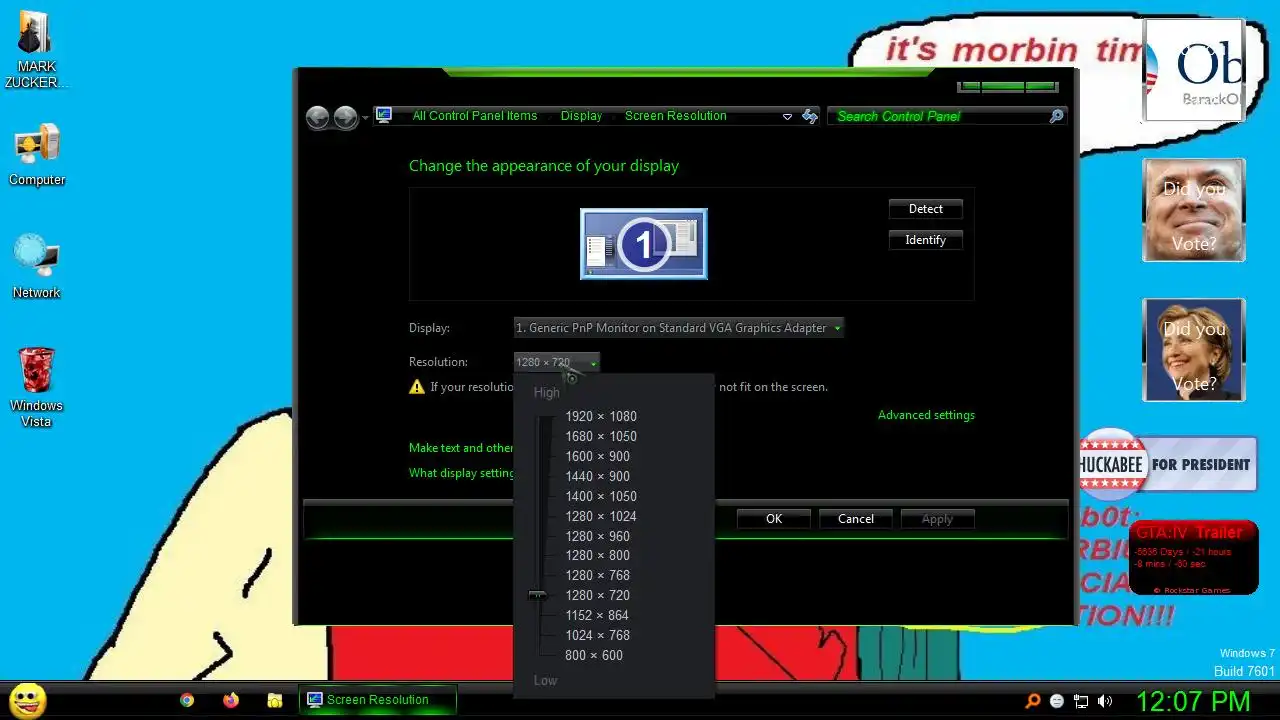Click the round white tray icon
Screen dimensions: 1280x720
click(x=1057, y=701)
